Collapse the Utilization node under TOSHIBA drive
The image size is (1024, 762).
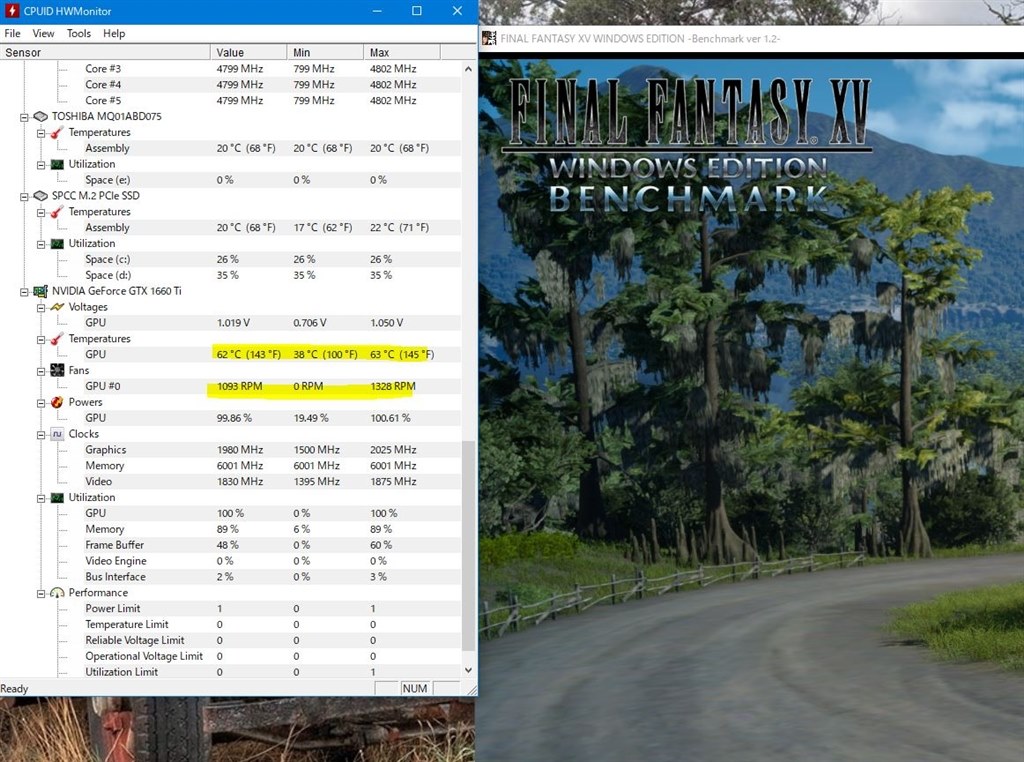point(40,165)
